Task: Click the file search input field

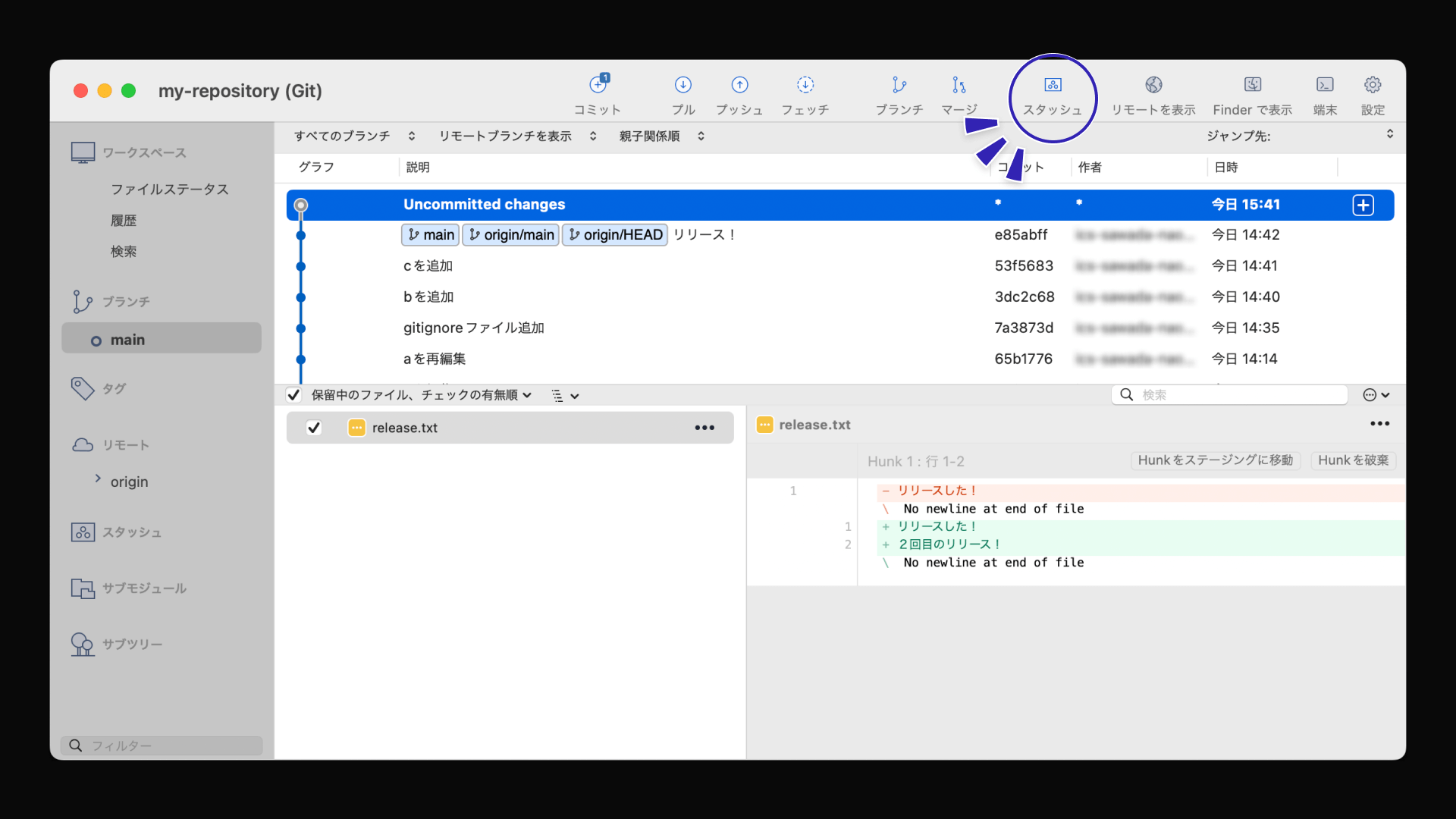Action: (x=1229, y=394)
